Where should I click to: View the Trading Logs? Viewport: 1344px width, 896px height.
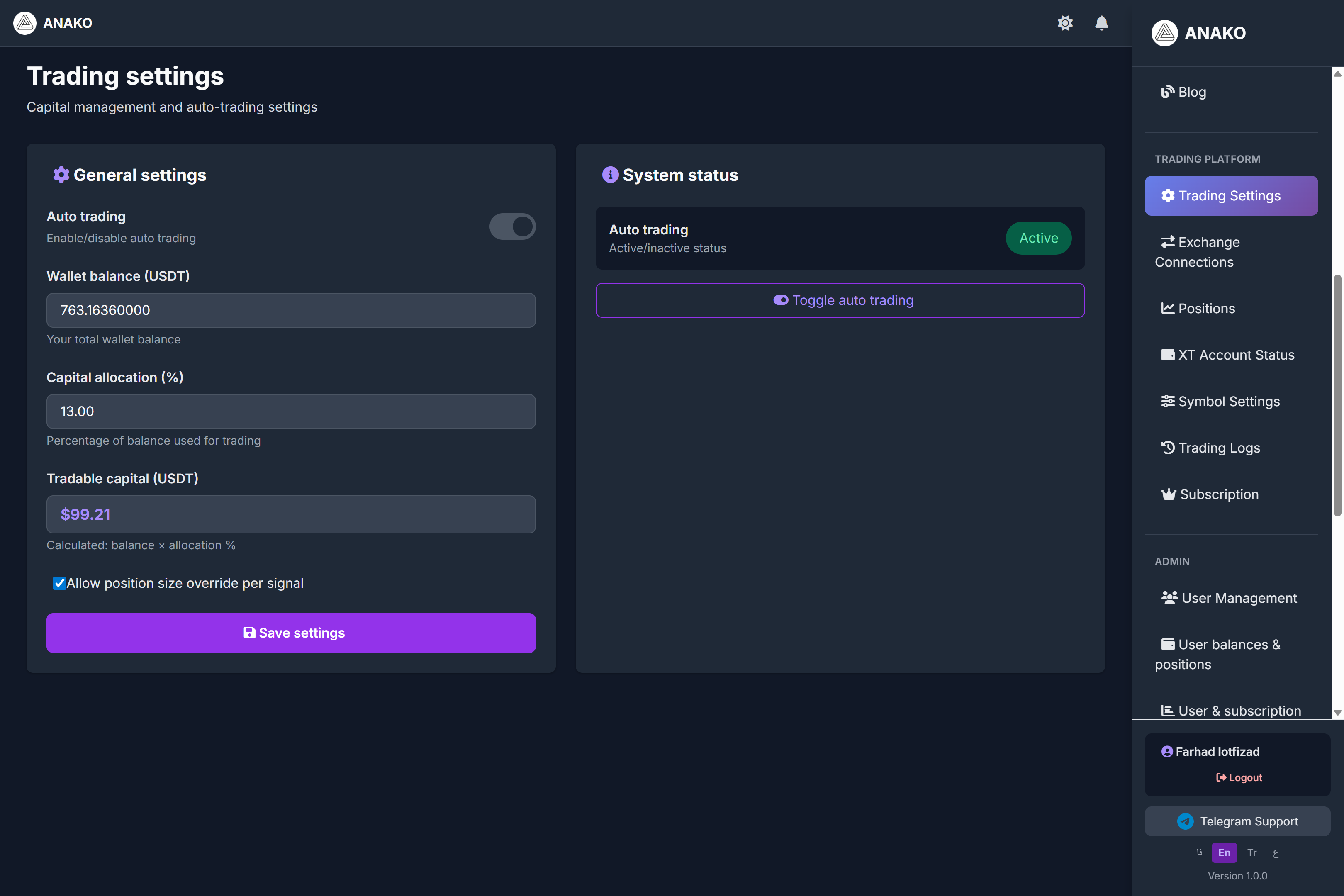click(1219, 448)
